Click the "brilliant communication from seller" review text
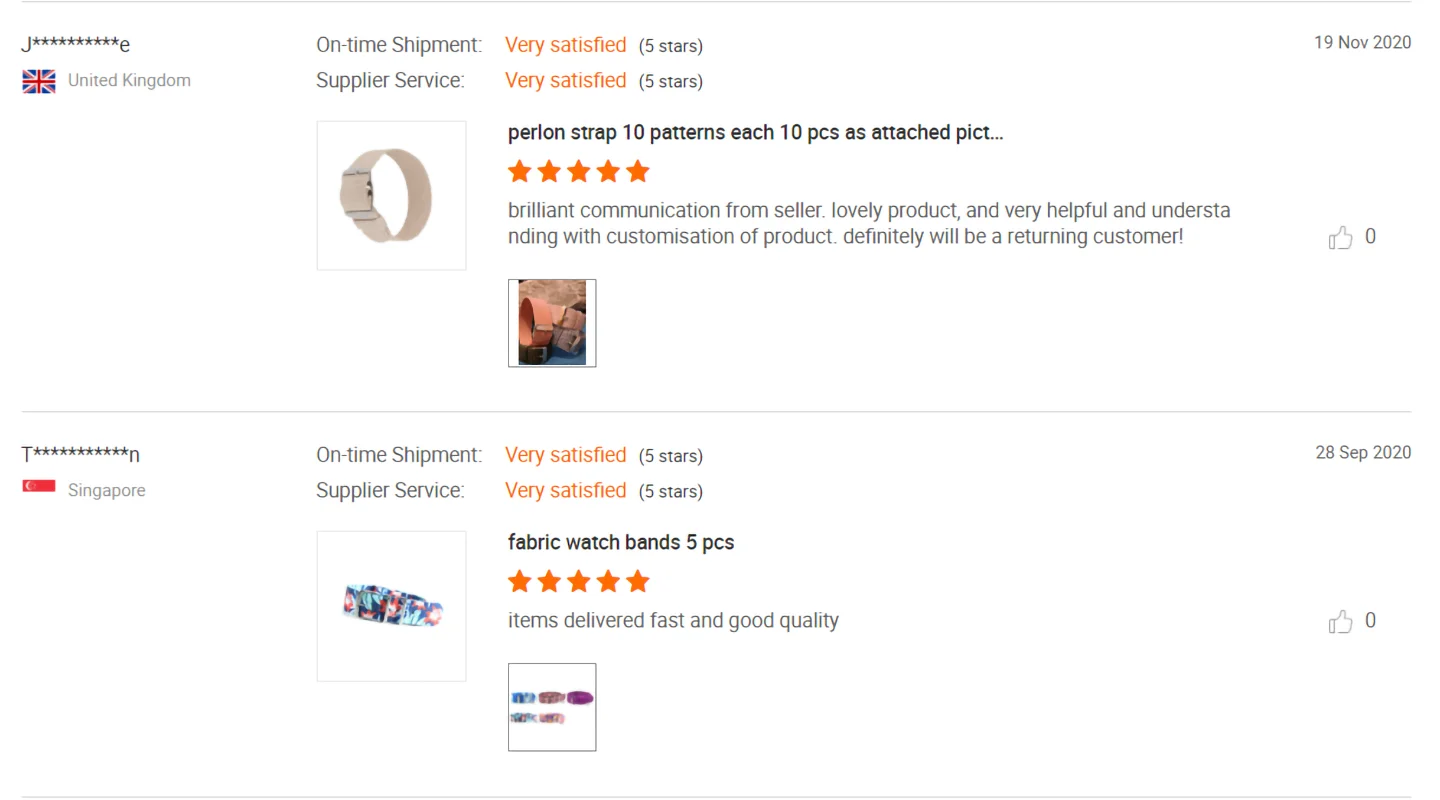1440x800 pixels. pos(868,224)
